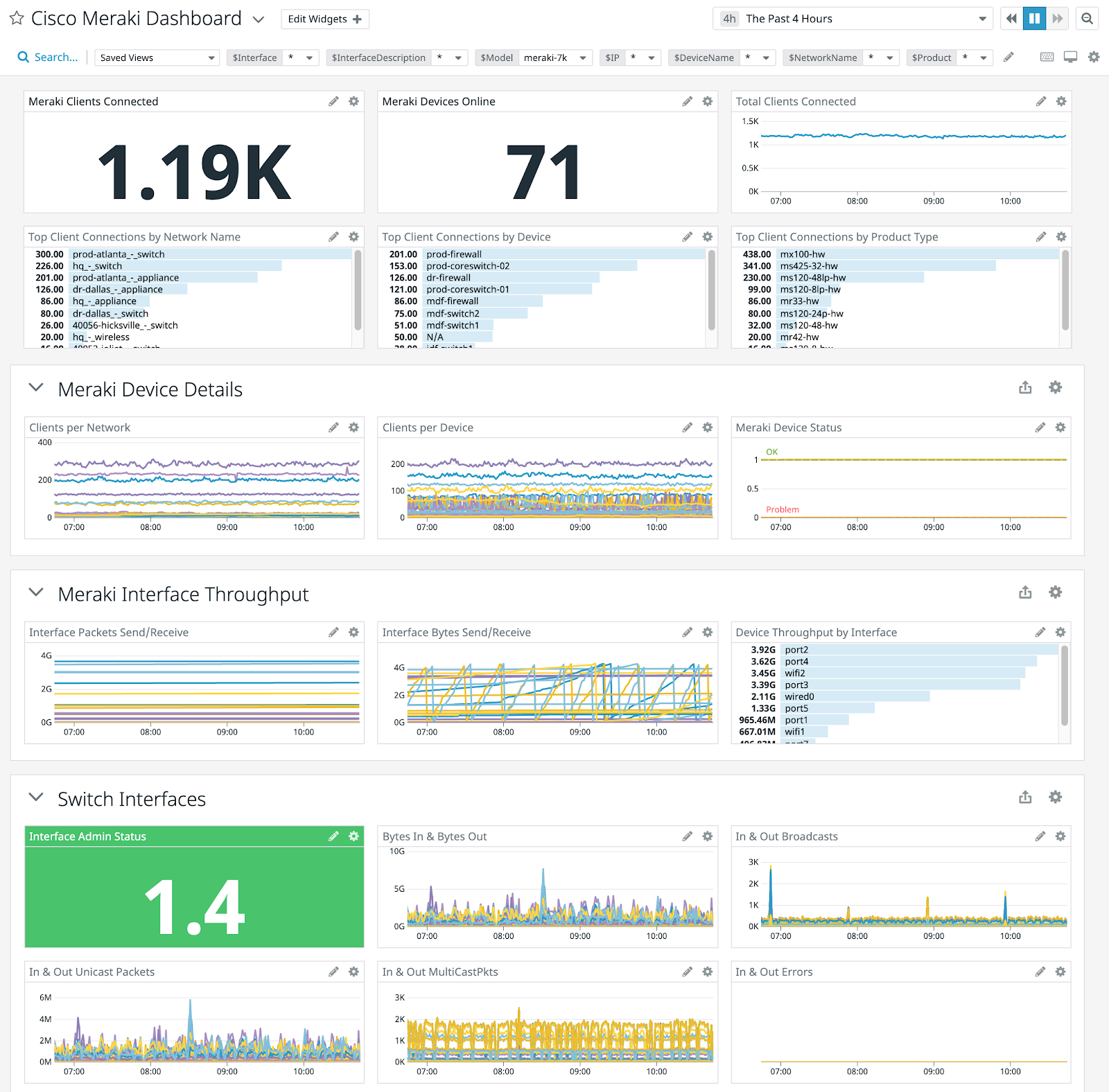The width and height of the screenshot is (1109, 1092).
Task: Open settings for Meraki Devices Online widget
Action: click(x=707, y=101)
